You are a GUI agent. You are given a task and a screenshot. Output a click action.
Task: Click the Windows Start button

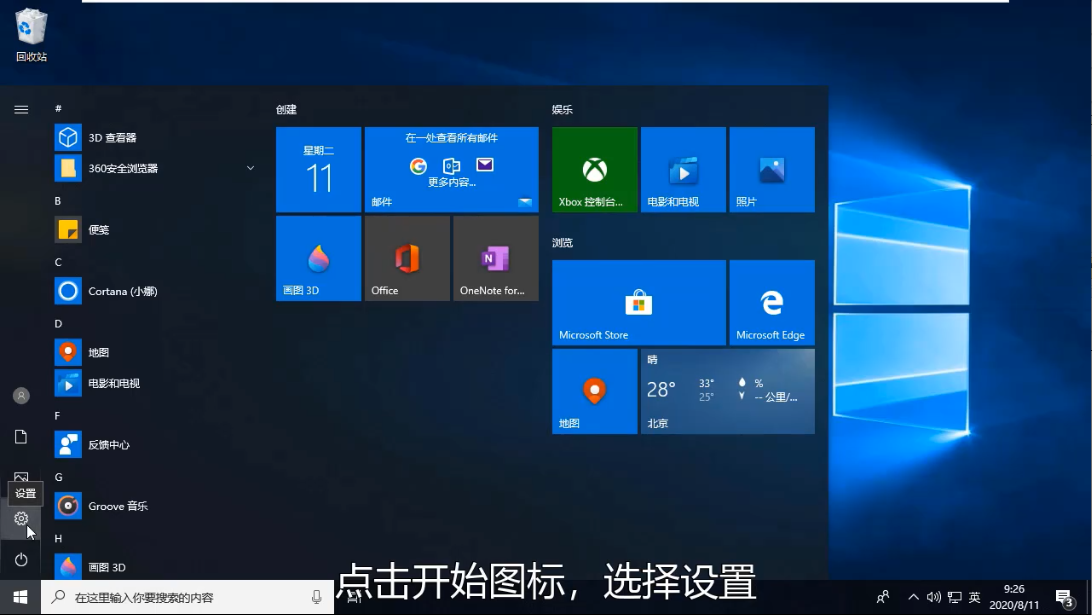click(20, 597)
